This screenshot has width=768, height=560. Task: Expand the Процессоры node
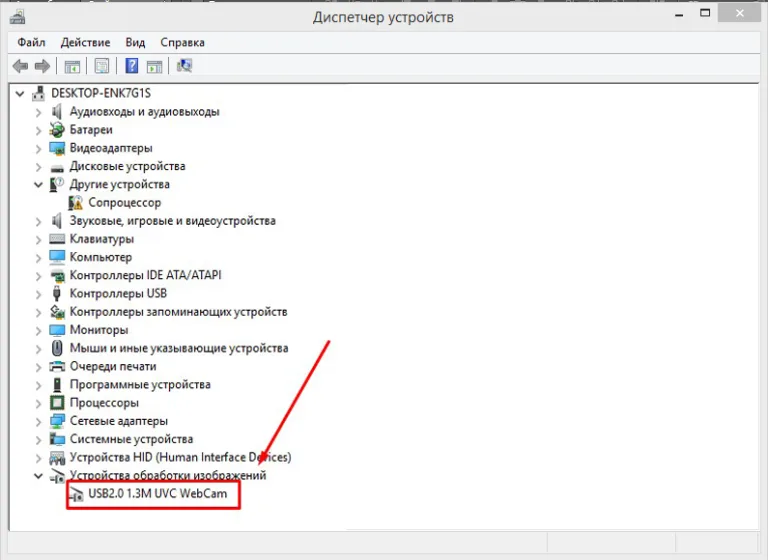[39, 403]
